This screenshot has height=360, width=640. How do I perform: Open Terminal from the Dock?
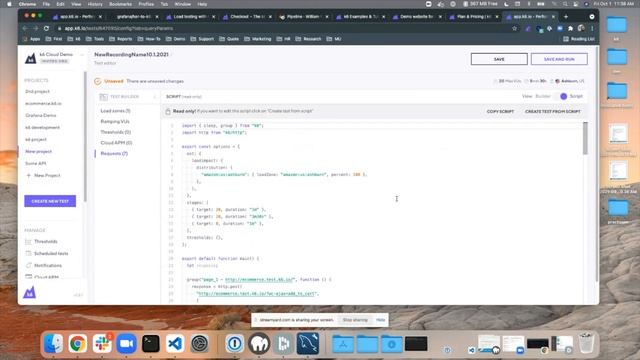151,343
